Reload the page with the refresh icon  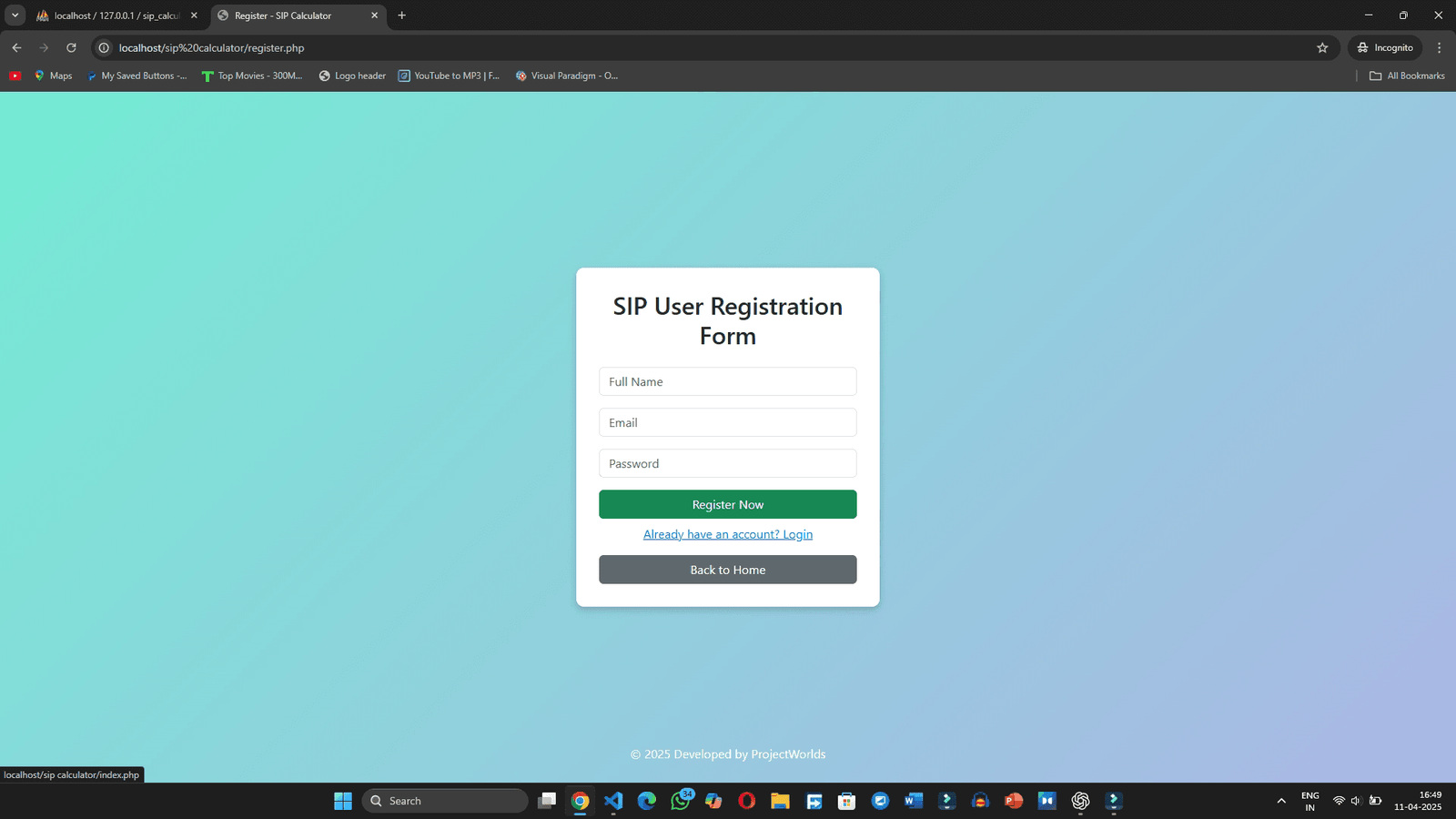71,47
